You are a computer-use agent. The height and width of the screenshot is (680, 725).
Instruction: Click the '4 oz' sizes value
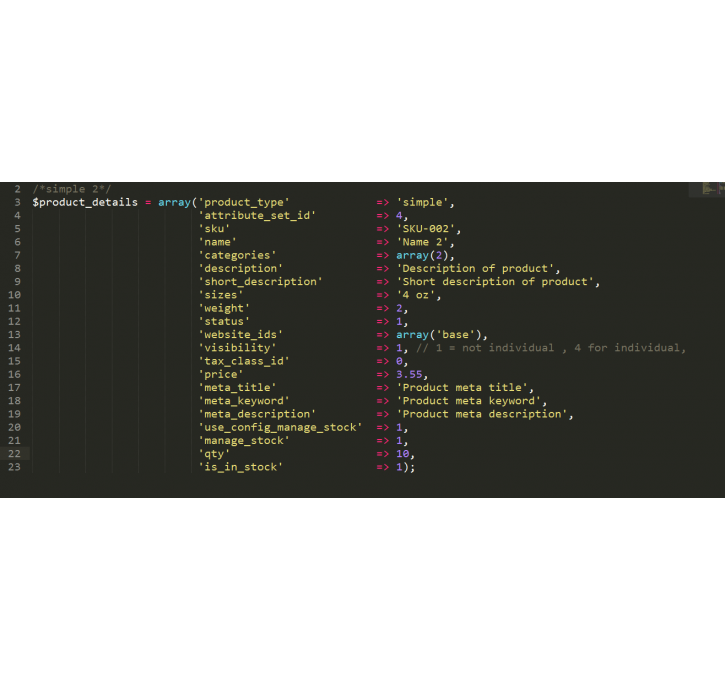pyautogui.click(x=416, y=295)
